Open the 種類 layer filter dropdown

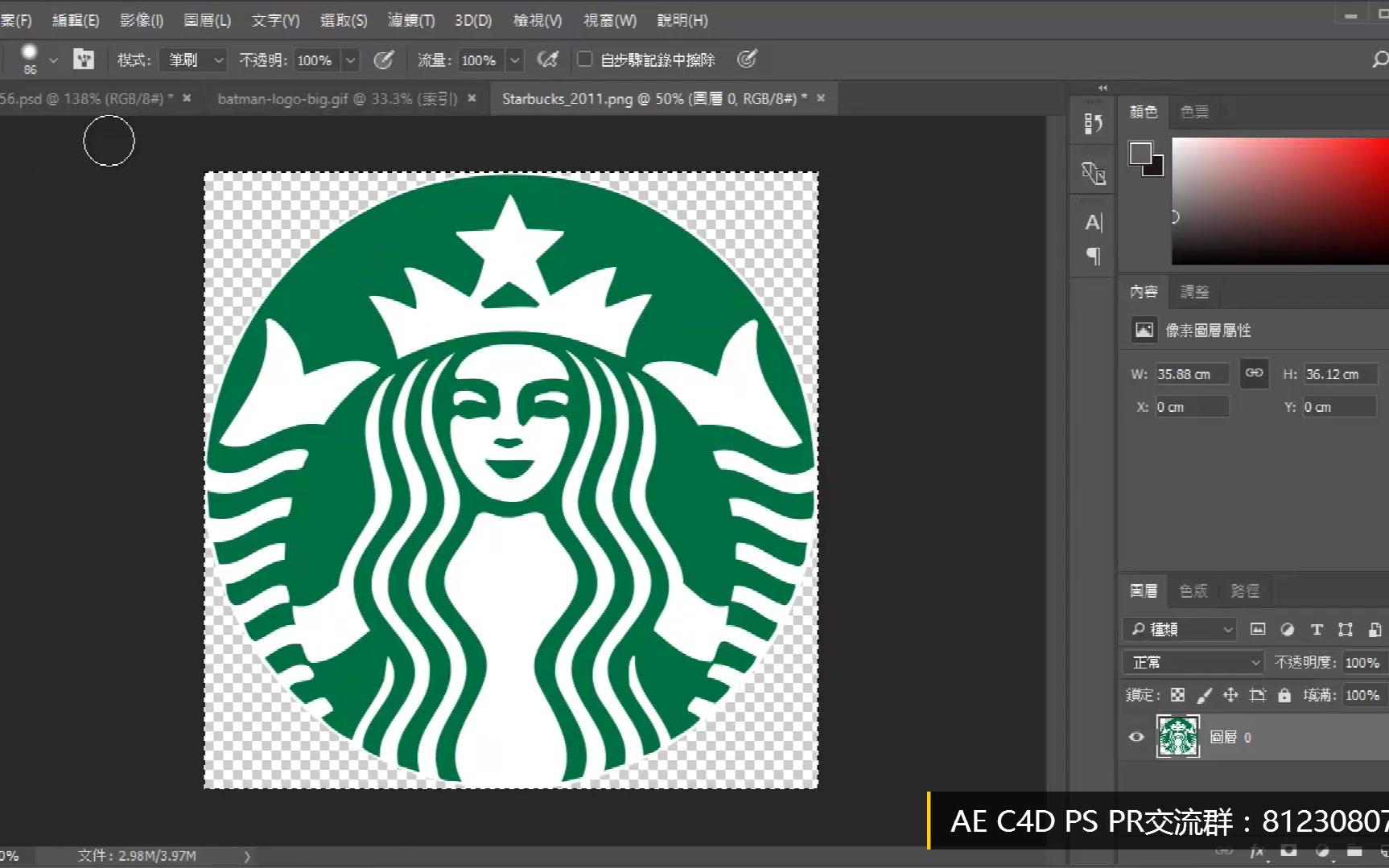[1180, 629]
